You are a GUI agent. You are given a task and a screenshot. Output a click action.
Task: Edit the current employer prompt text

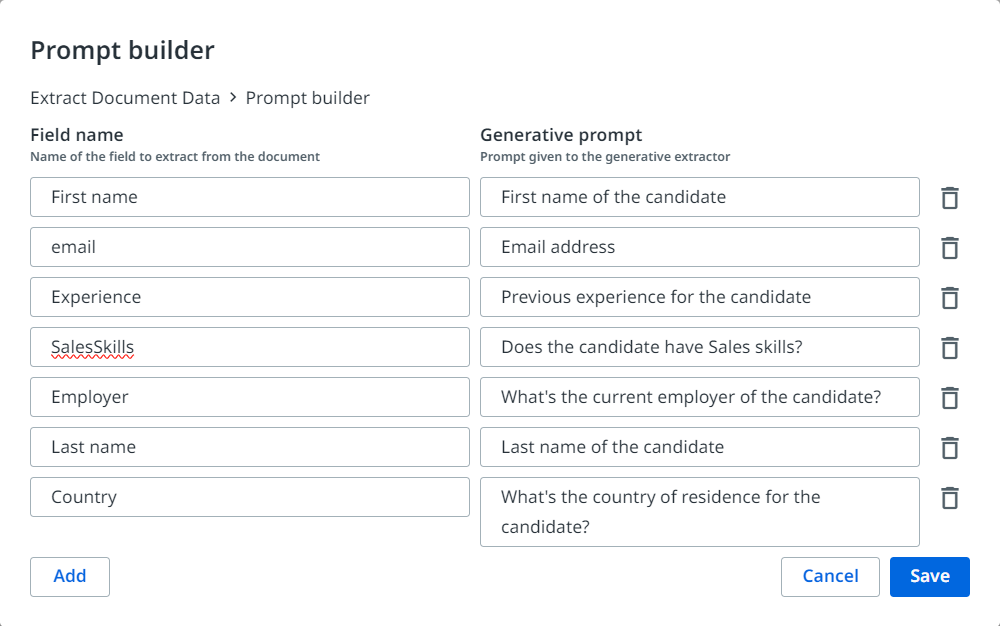click(x=699, y=397)
